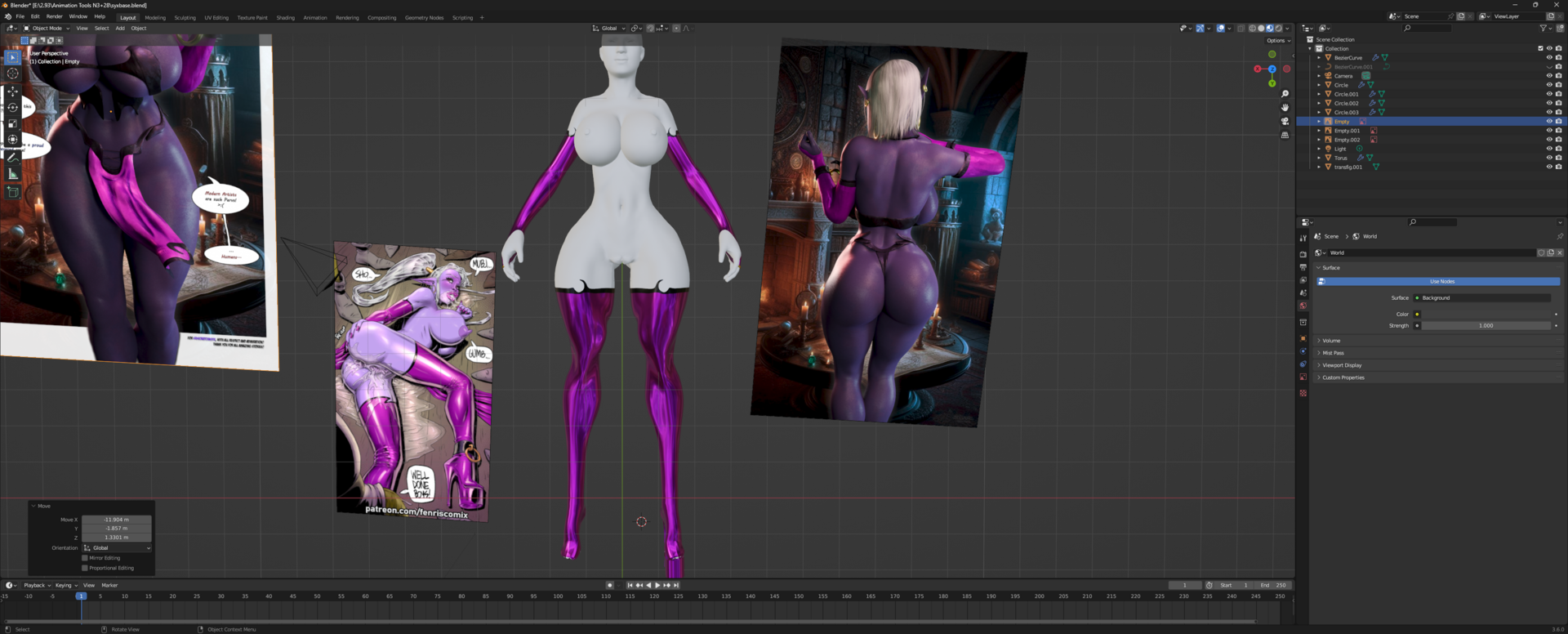
Task: Activate the Transform tool
Action: (x=13, y=139)
